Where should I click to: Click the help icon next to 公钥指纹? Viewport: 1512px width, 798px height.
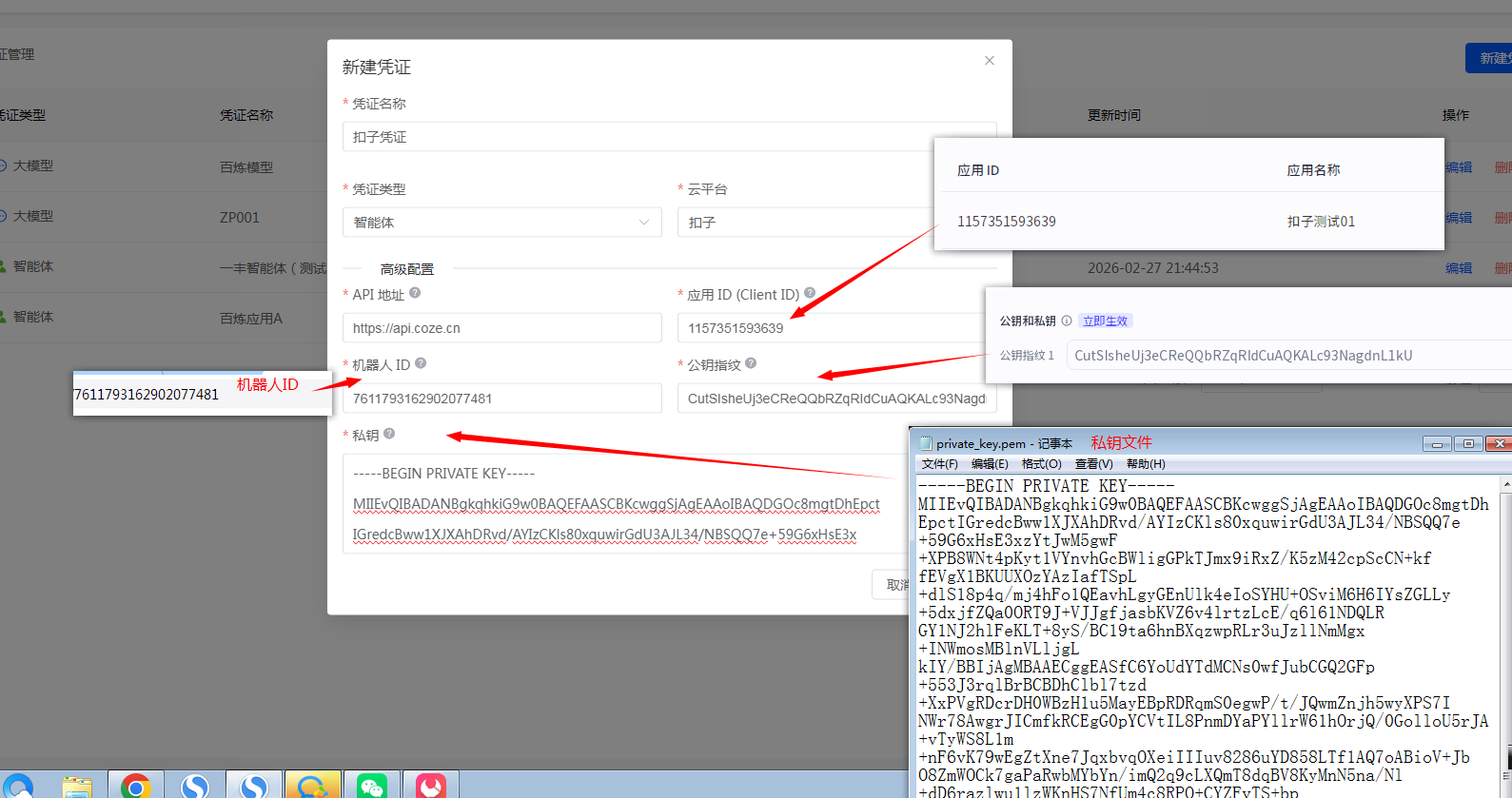[x=751, y=363]
